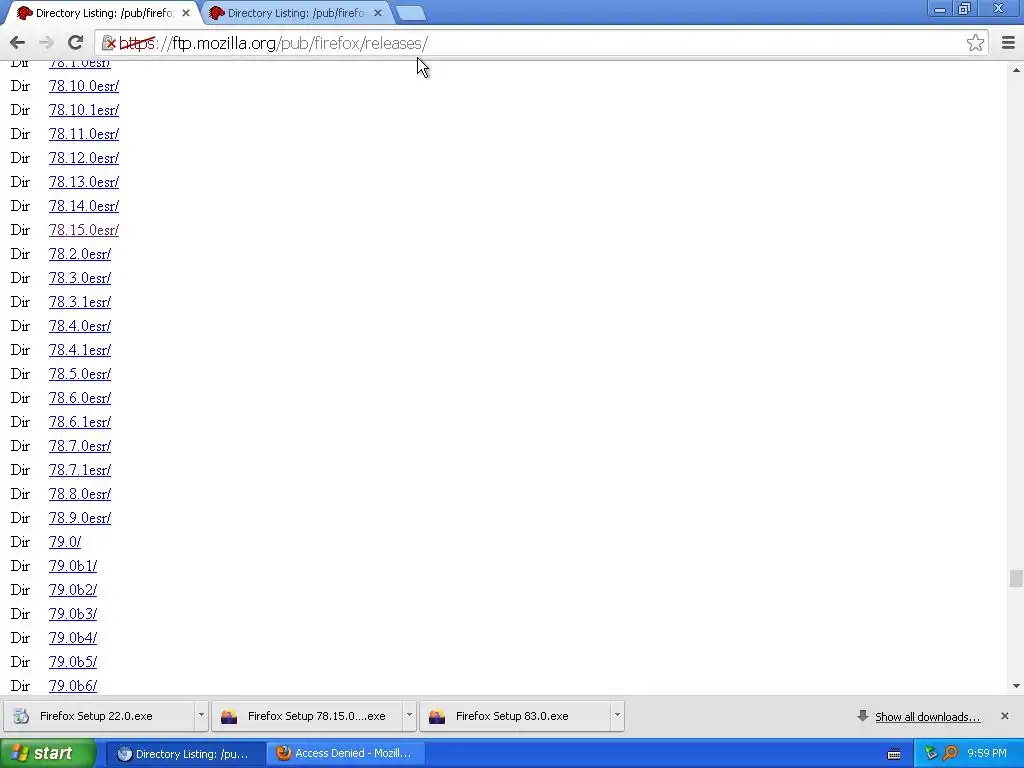
Task: Open the 79.0b3/ directory
Action: coord(72,614)
